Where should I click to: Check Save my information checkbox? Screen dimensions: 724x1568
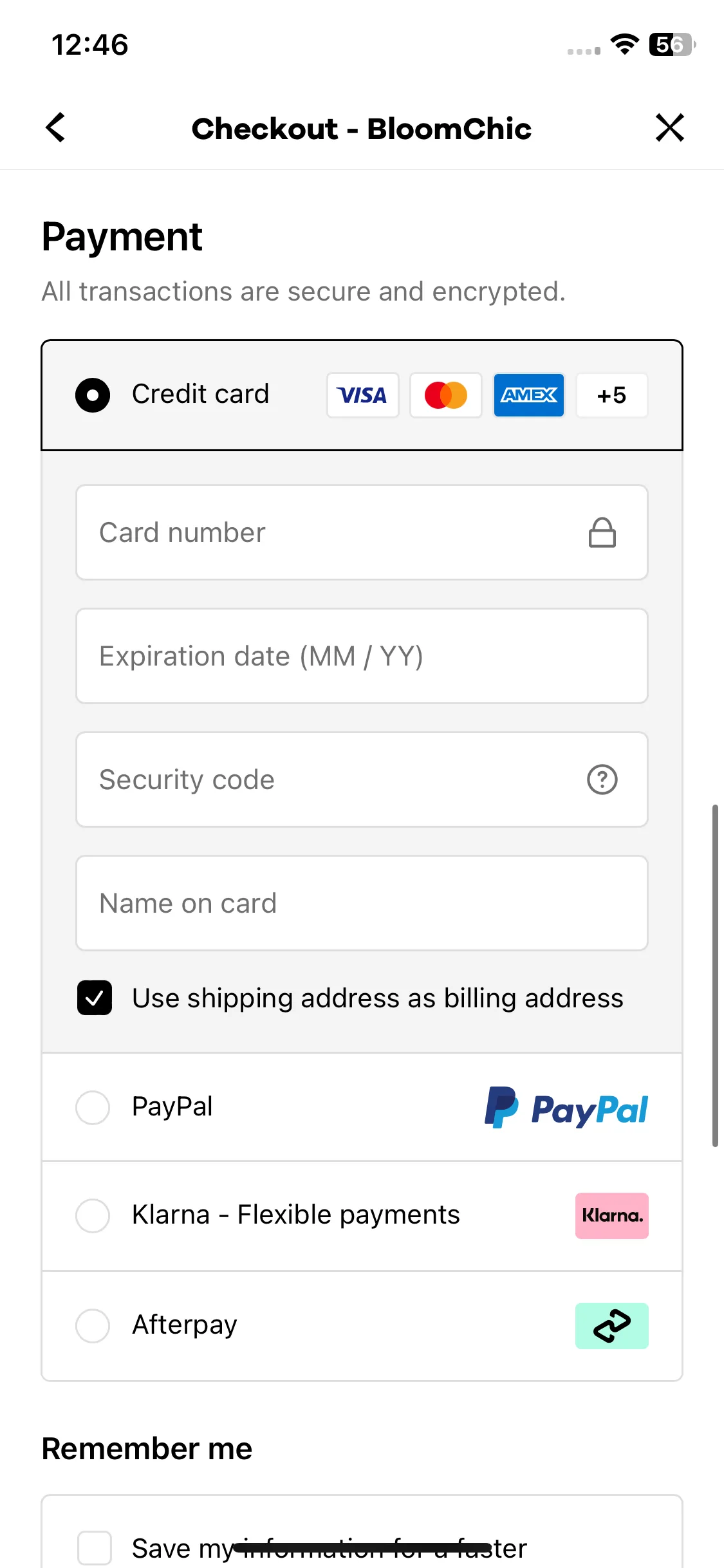(x=95, y=1547)
